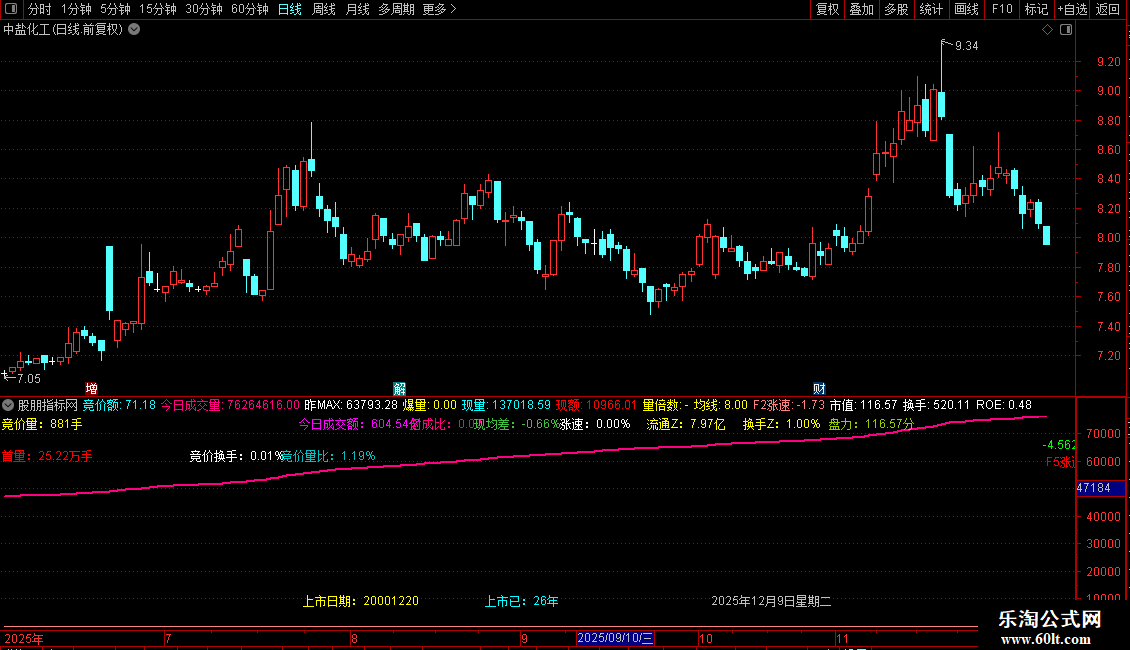Select the 1分钟 period tab

click(76, 9)
